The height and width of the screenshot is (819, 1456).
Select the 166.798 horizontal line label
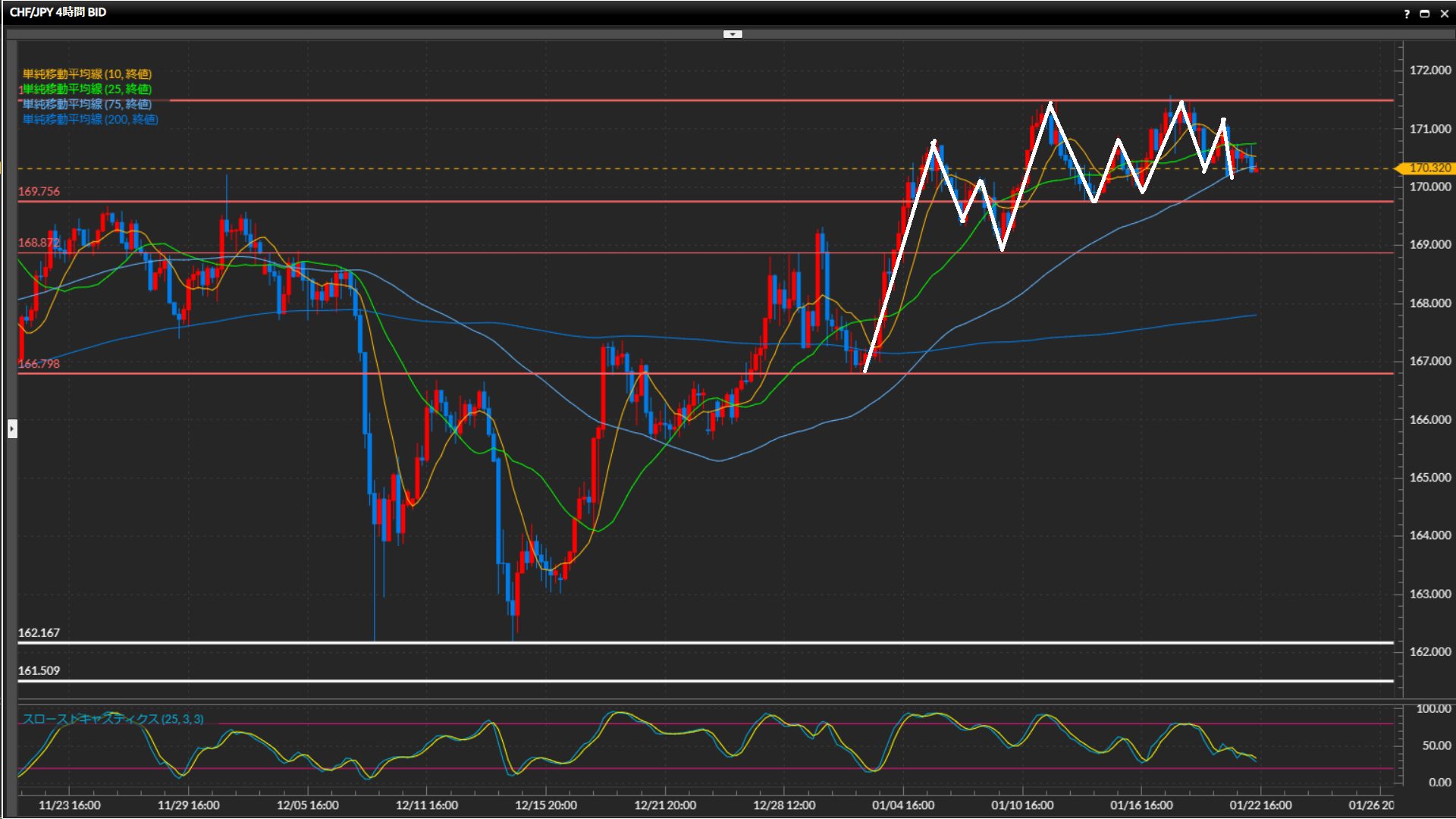[39, 363]
